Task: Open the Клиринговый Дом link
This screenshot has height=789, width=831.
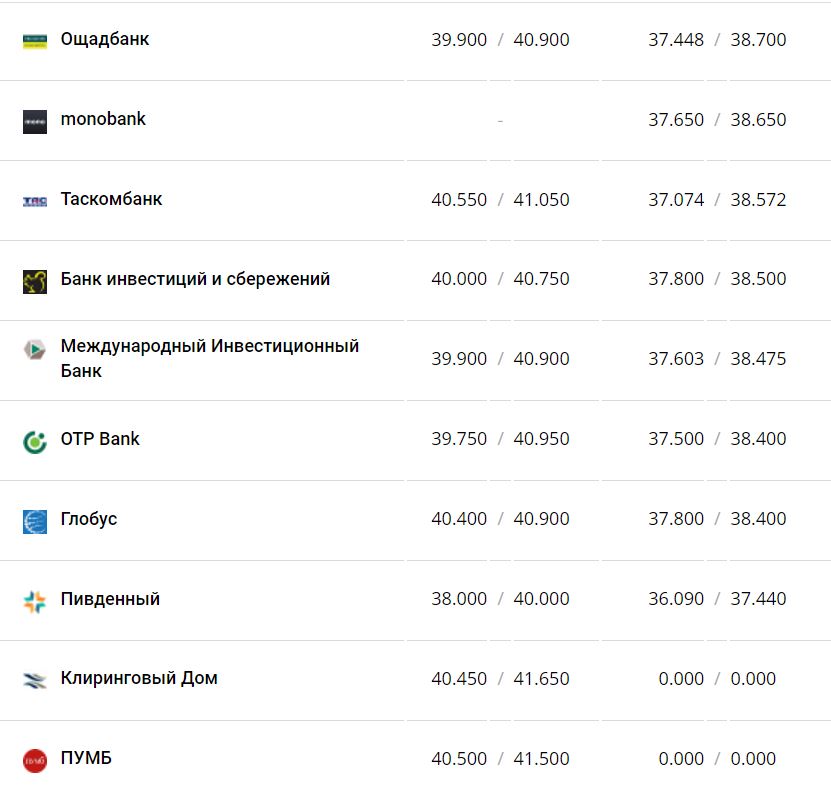Action: tap(139, 678)
